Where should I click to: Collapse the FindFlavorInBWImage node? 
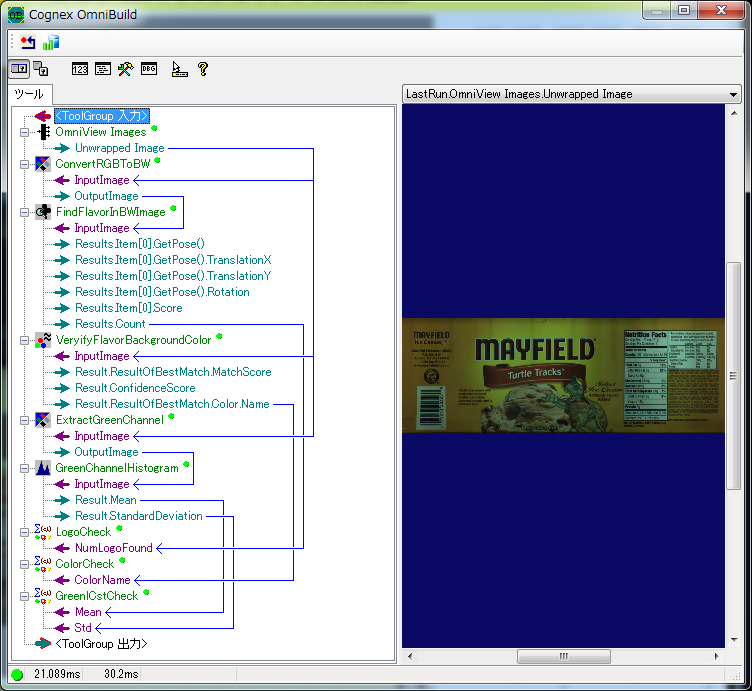click(24, 212)
